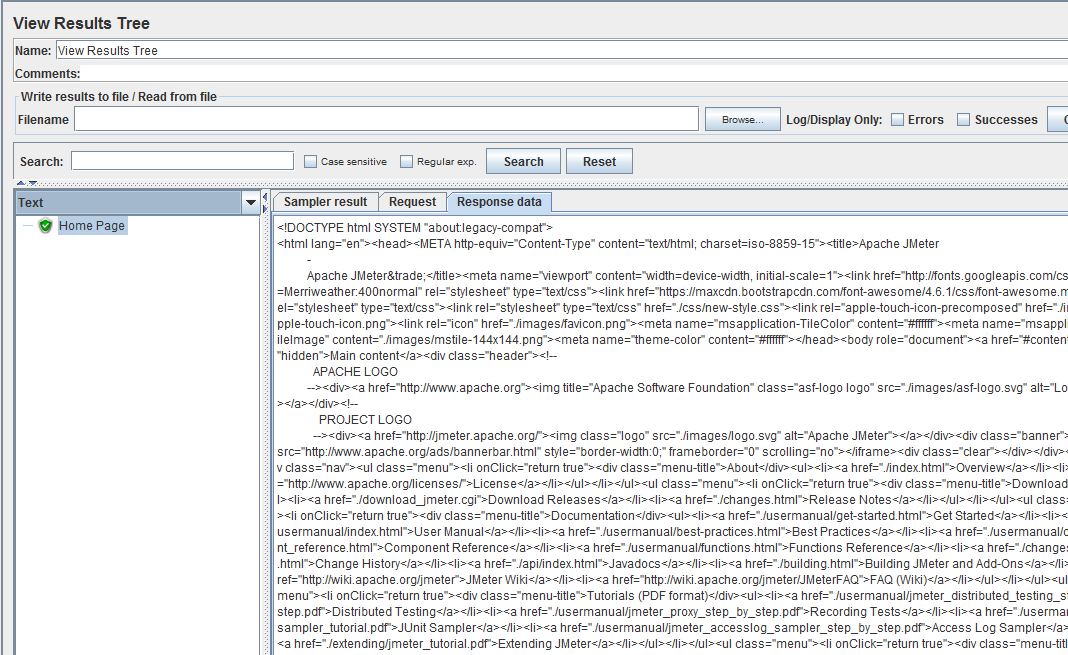Screen dimensions: 1068x655
Task: Select the Home Page result in the tree
Action: click(x=92, y=225)
